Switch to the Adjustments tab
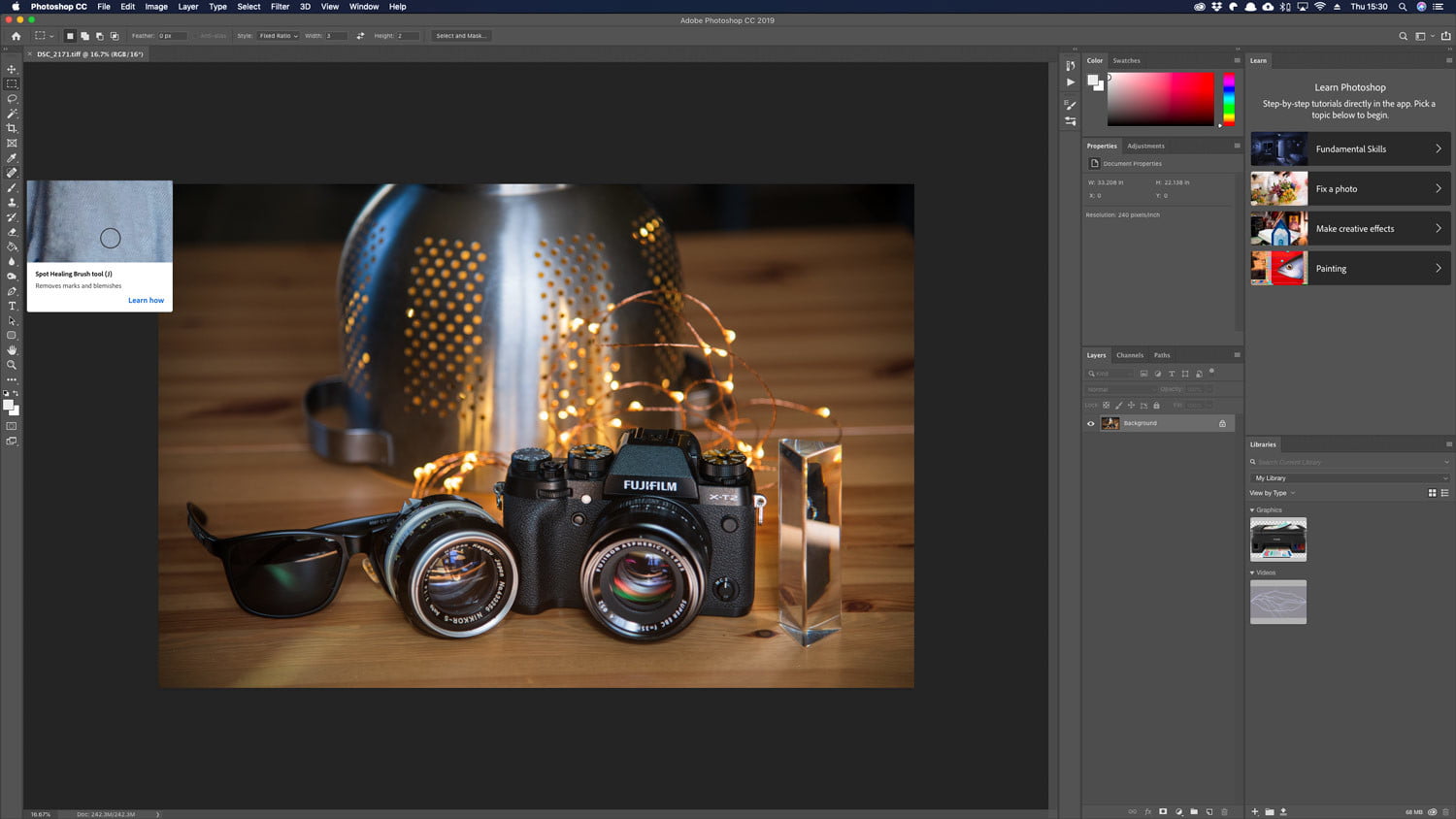The image size is (1456, 819). [x=1145, y=146]
